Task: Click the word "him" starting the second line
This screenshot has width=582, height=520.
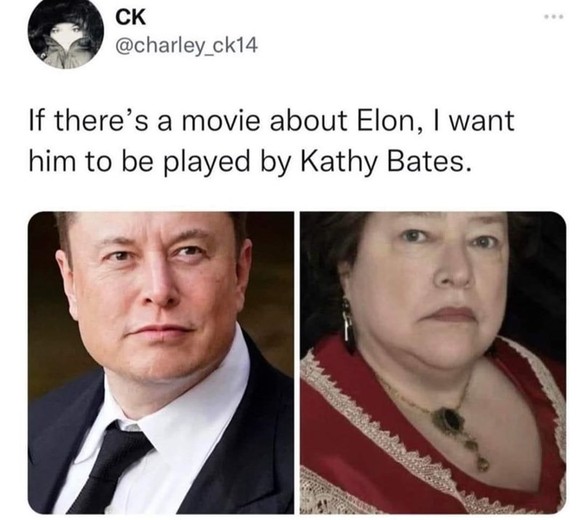Action: pos(52,162)
